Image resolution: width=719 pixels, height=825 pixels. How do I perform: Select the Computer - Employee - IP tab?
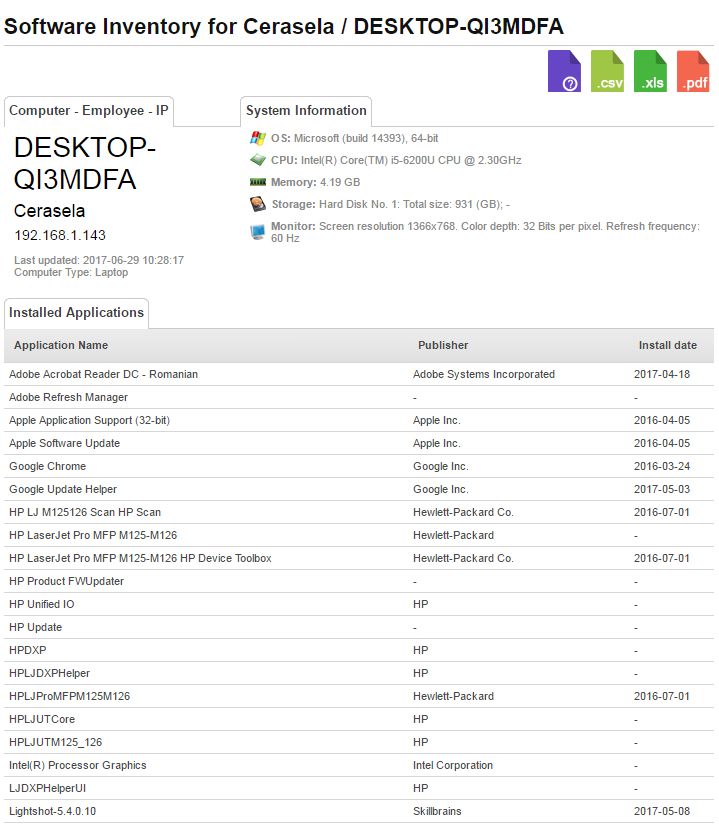pos(89,111)
